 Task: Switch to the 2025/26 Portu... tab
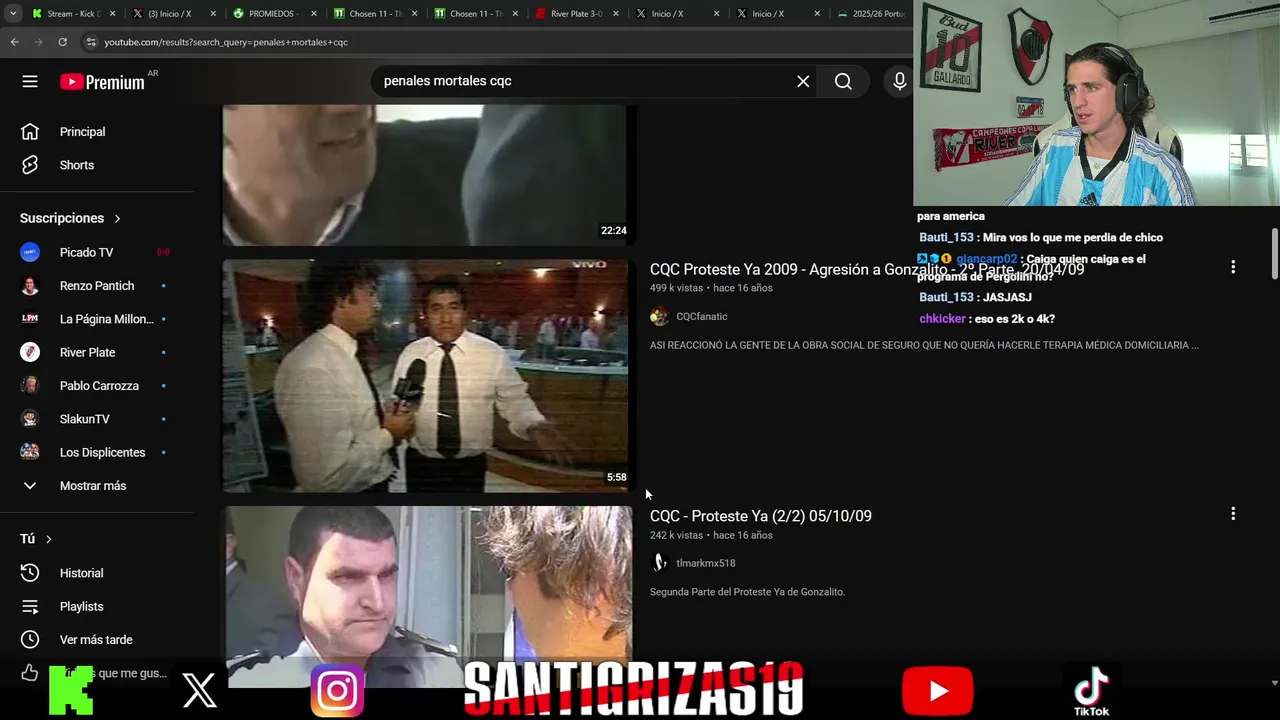872,14
